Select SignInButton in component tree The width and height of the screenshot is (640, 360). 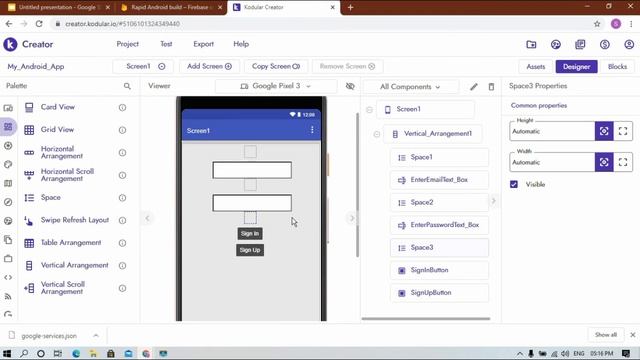[x=439, y=270]
